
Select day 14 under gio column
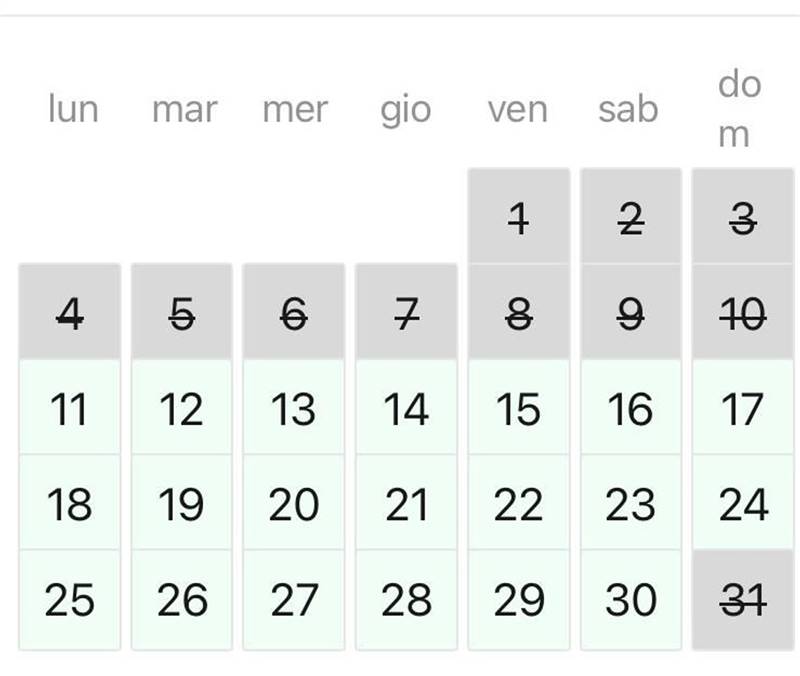pyautogui.click(x=406, y=409)
